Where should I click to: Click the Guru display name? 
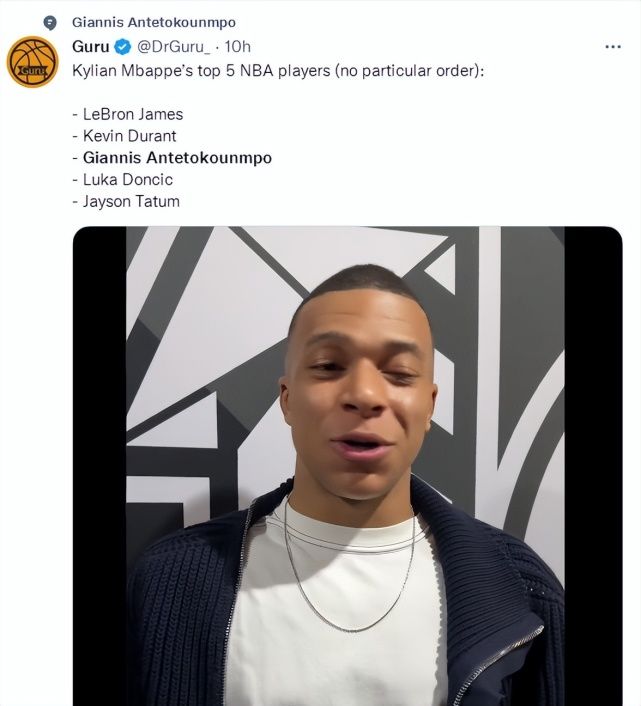[90, 47]
